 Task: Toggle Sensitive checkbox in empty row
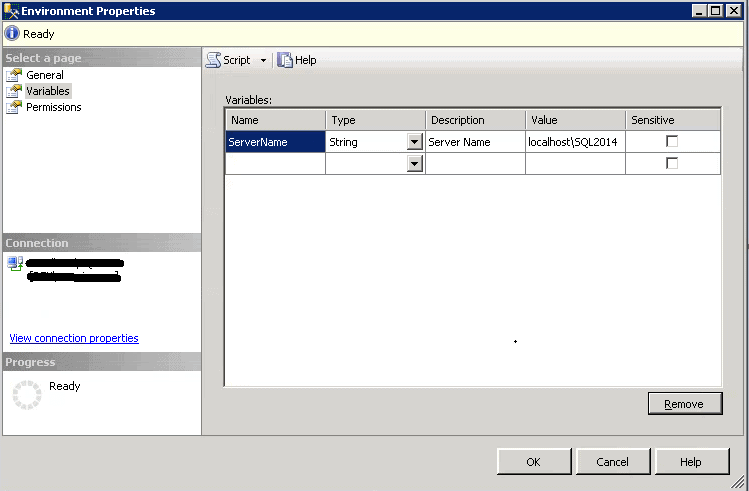tap(672, 163)
